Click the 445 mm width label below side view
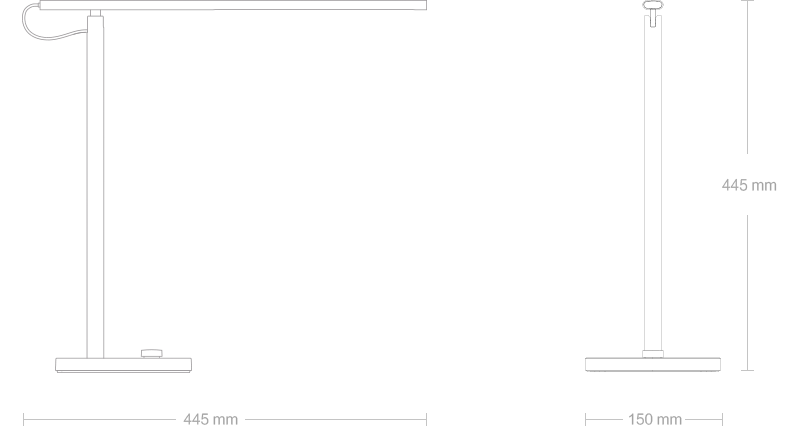This screenshot has width=787, height=426. click(x=210, y=419)
